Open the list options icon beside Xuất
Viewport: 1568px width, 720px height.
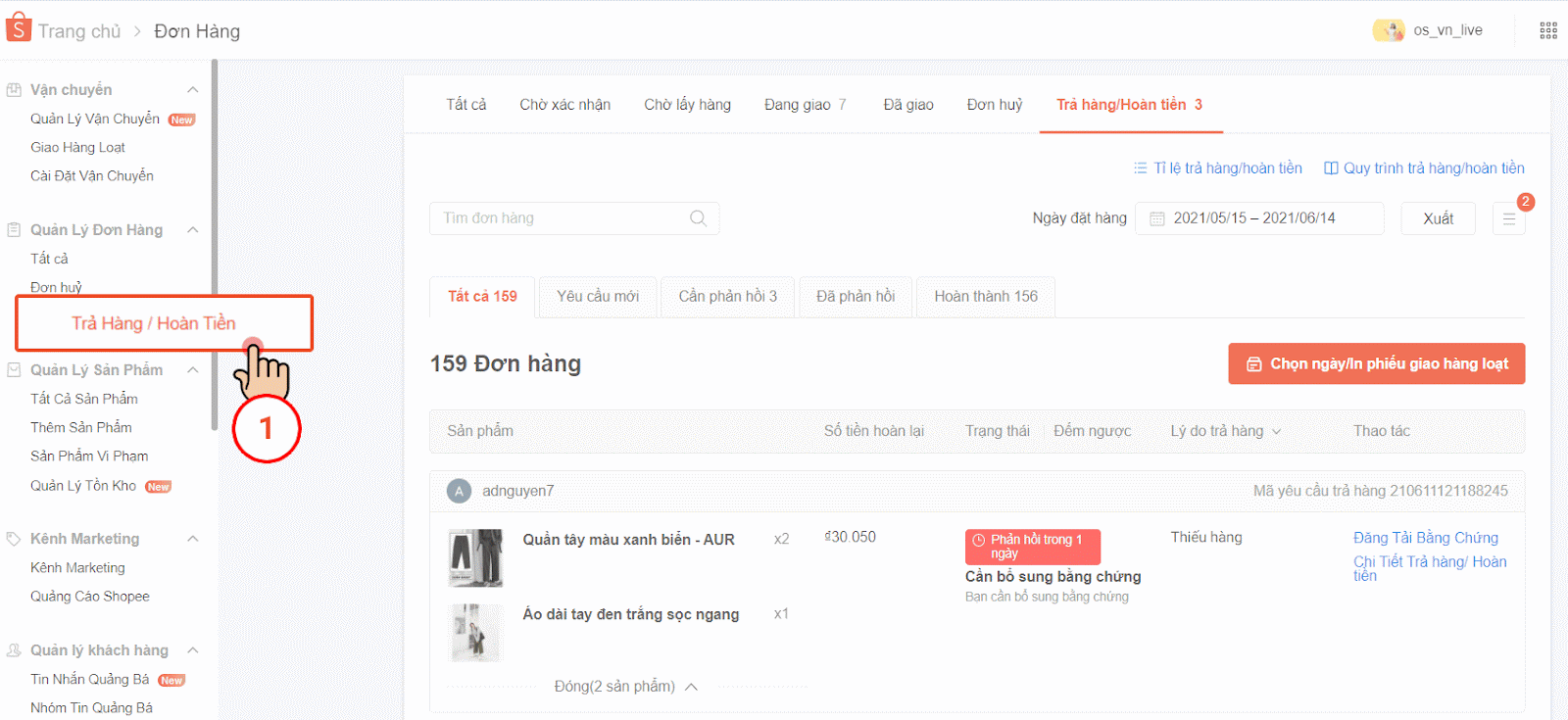tap(1508, 219)
